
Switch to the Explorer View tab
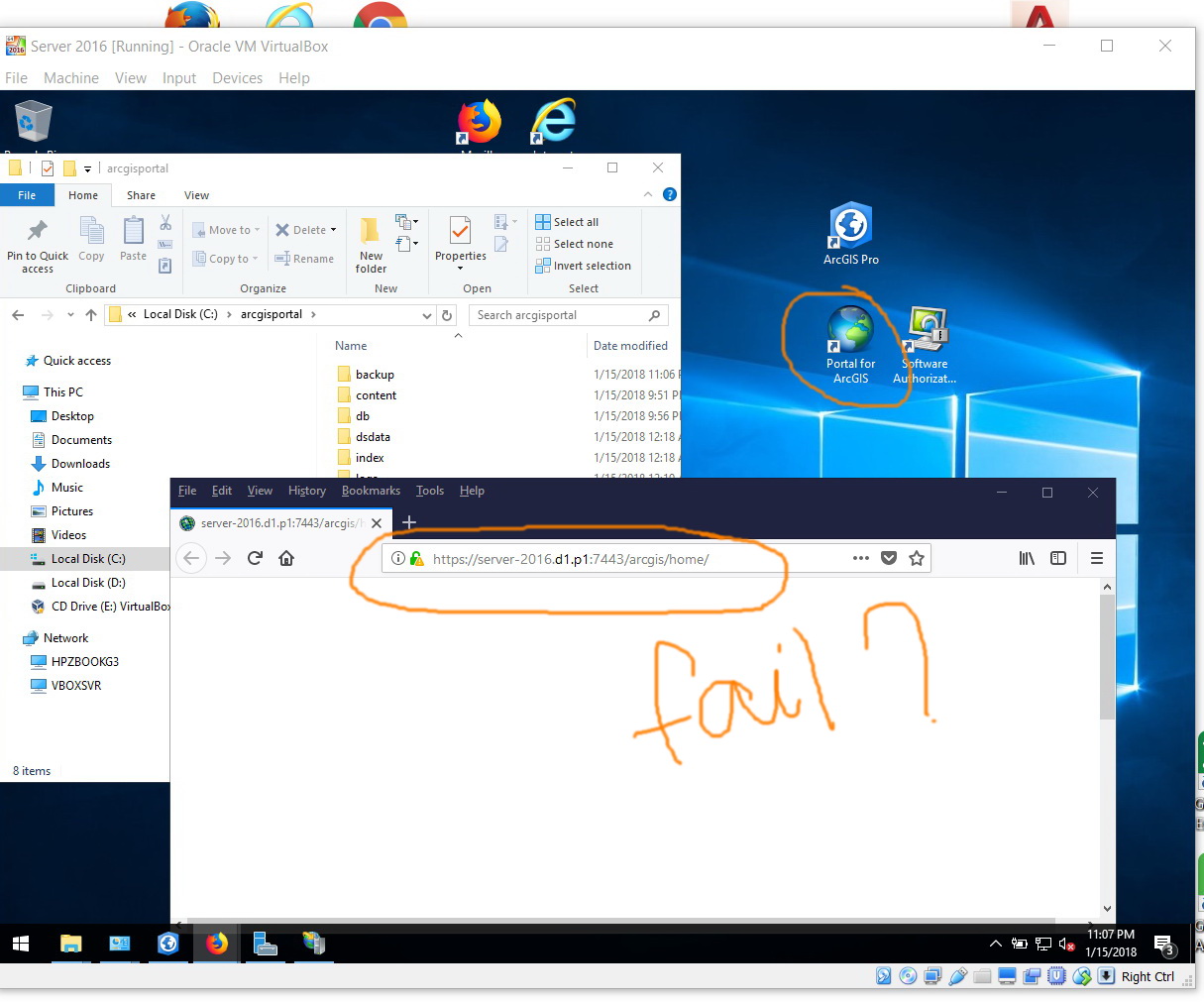tap(196, 195)
